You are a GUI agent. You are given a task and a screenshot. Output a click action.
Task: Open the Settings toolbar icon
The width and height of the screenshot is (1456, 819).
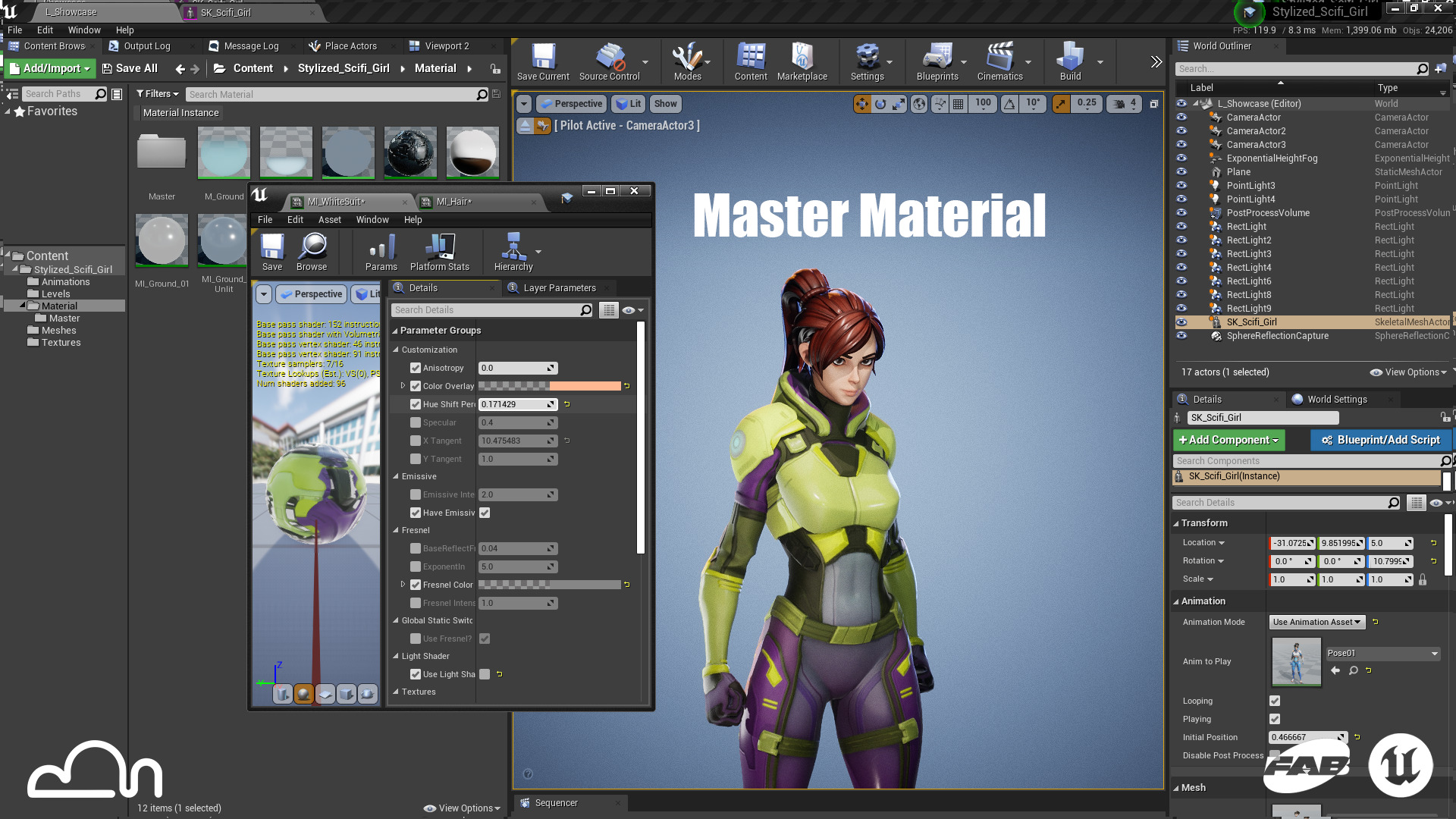[867, 61]
